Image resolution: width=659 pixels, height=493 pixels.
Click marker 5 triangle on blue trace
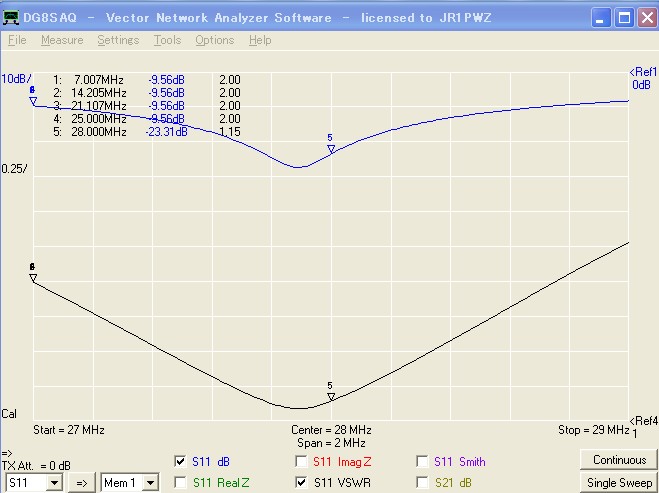pos(331,149)
